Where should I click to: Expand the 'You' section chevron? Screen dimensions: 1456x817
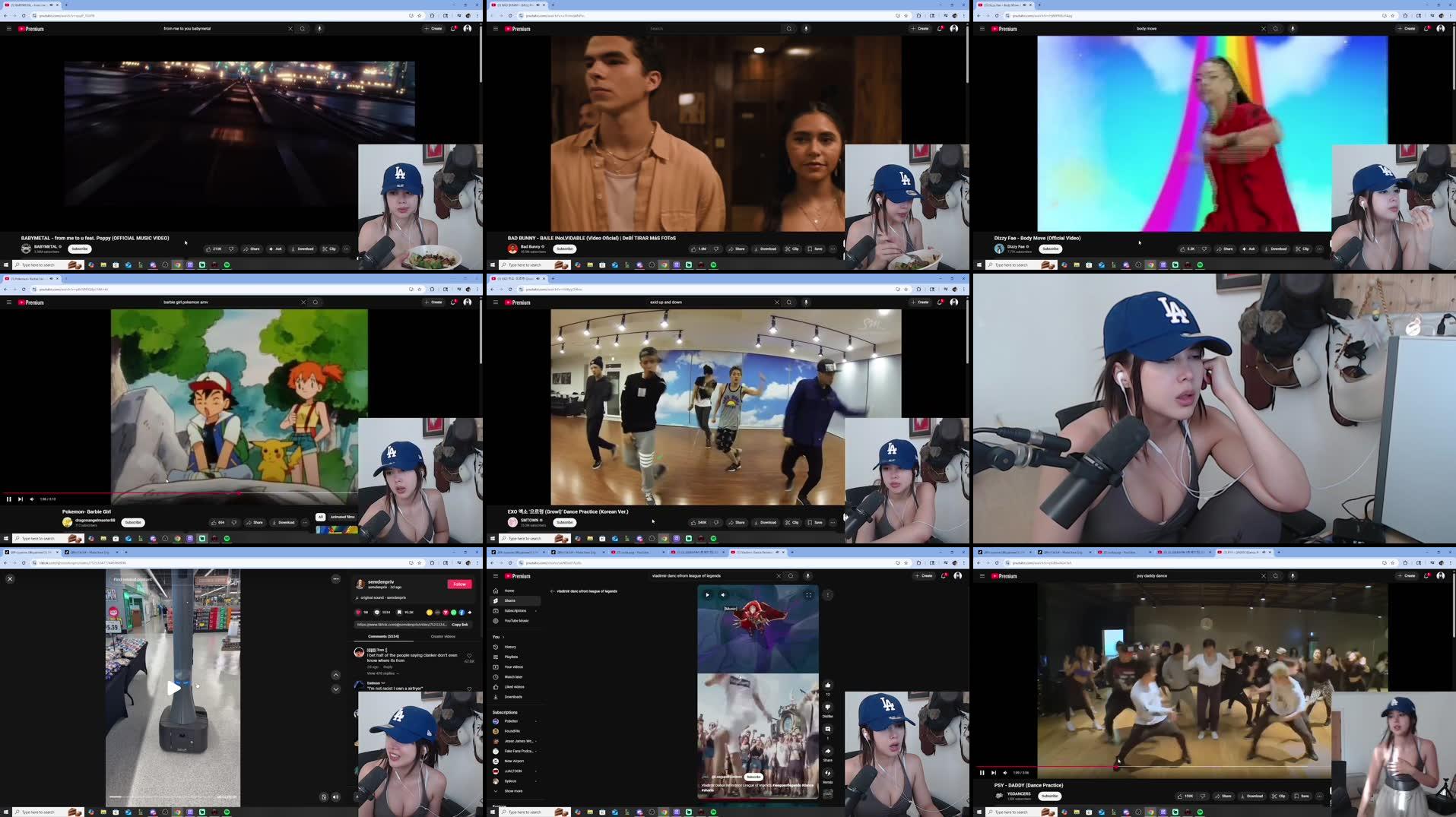coord(503,637)
